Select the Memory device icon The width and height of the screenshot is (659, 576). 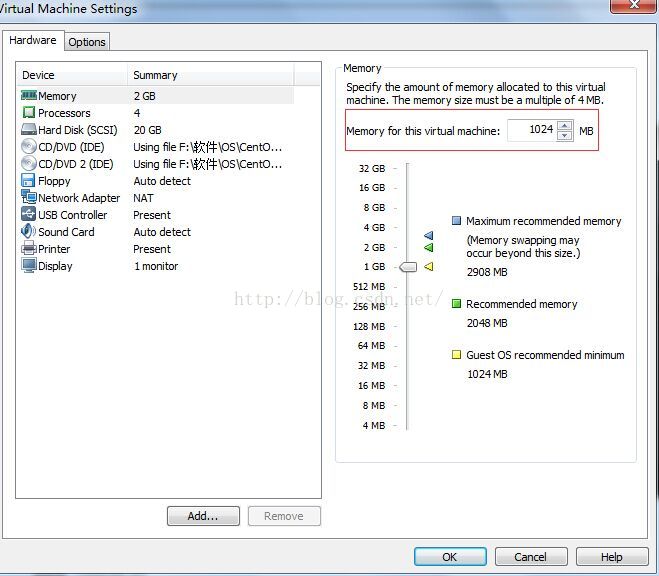point(29,96)
